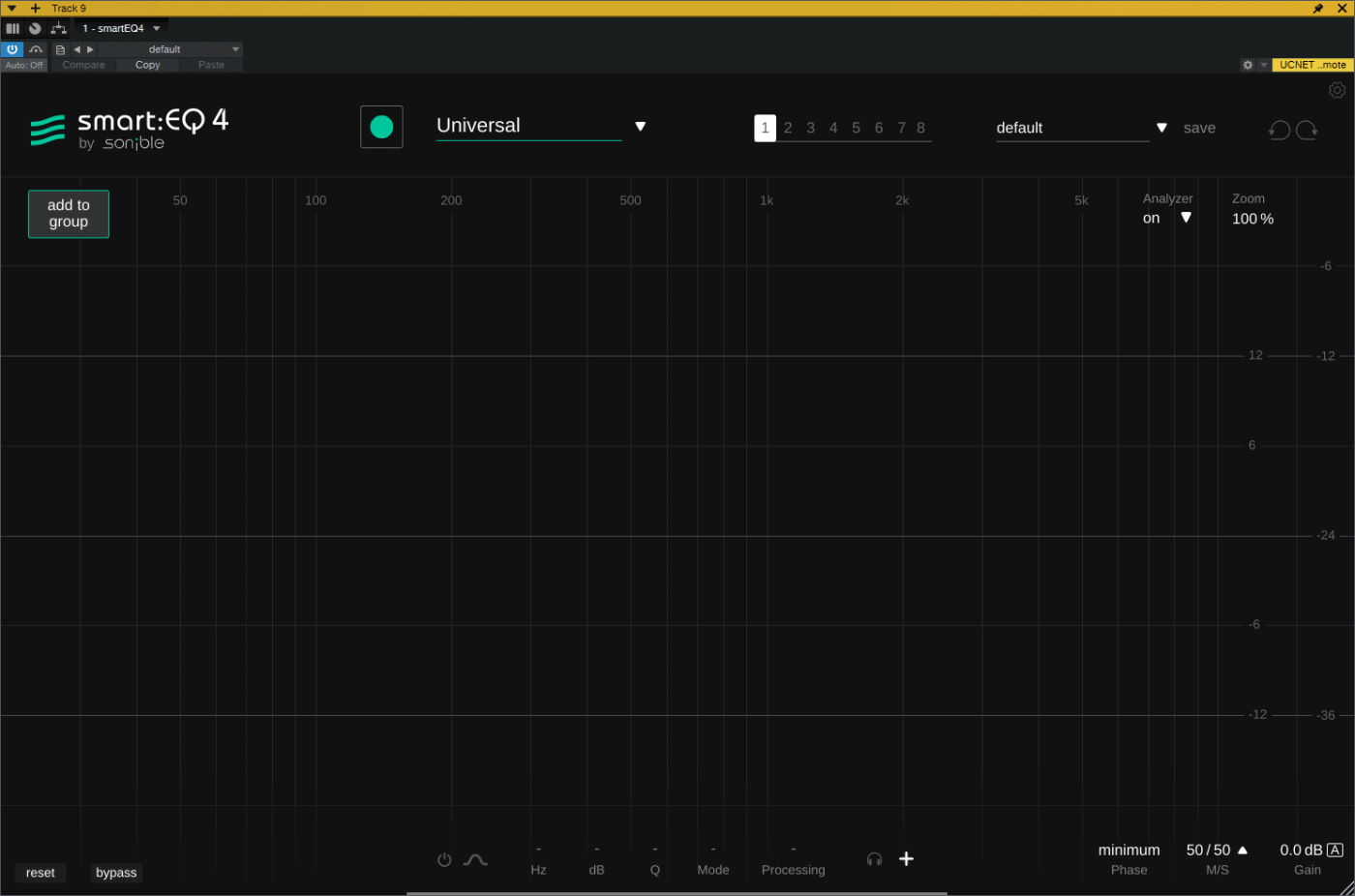Click the undo arrow
The image size is (1355, 896).
click(x=1279, y=130)
